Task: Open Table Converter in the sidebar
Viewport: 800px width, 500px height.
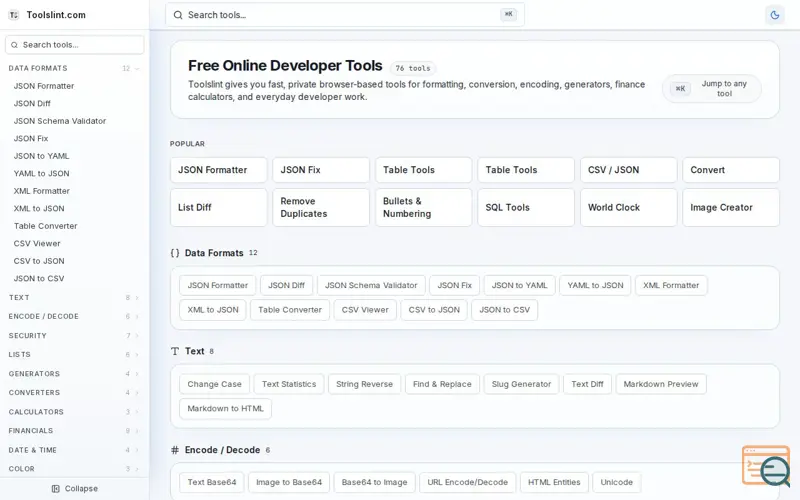Action: tap(45, 226)
